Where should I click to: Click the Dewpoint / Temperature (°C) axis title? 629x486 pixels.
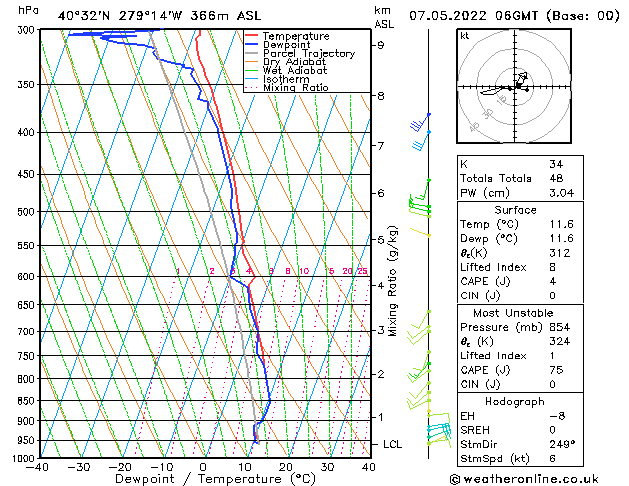click(215, 479)
